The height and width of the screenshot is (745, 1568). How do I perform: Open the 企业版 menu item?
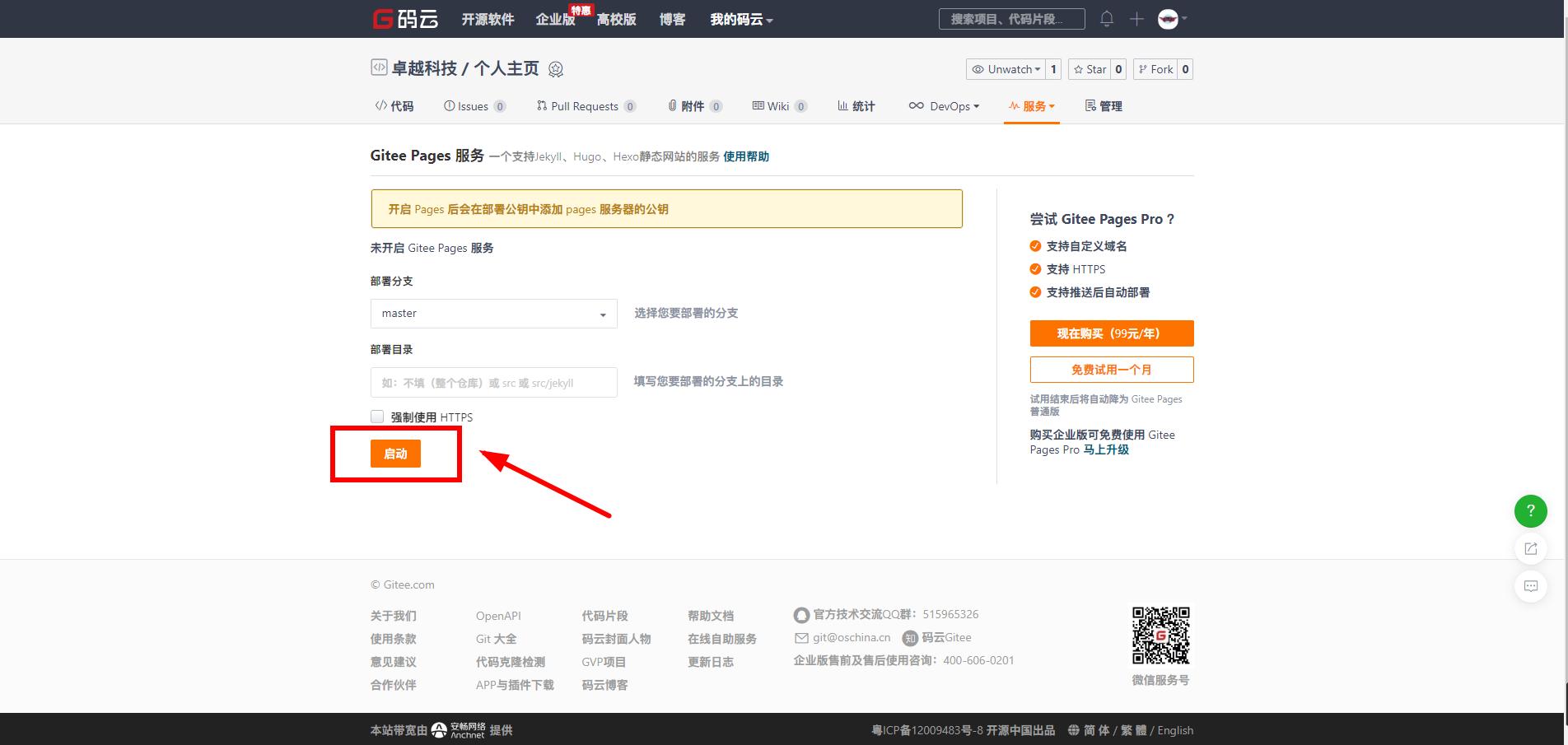pos(556,19)
